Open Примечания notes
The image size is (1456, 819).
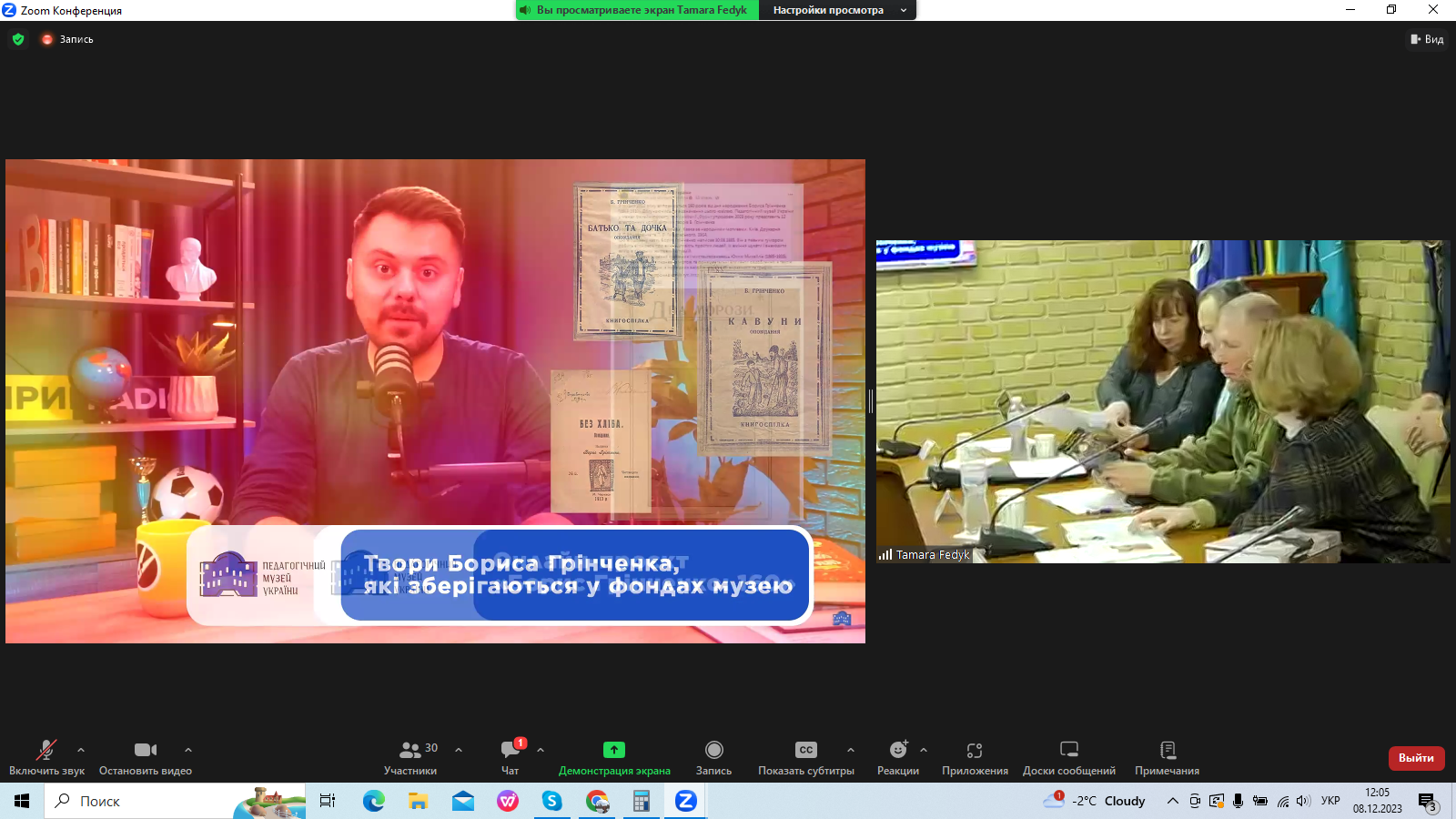coord(1167,757)
